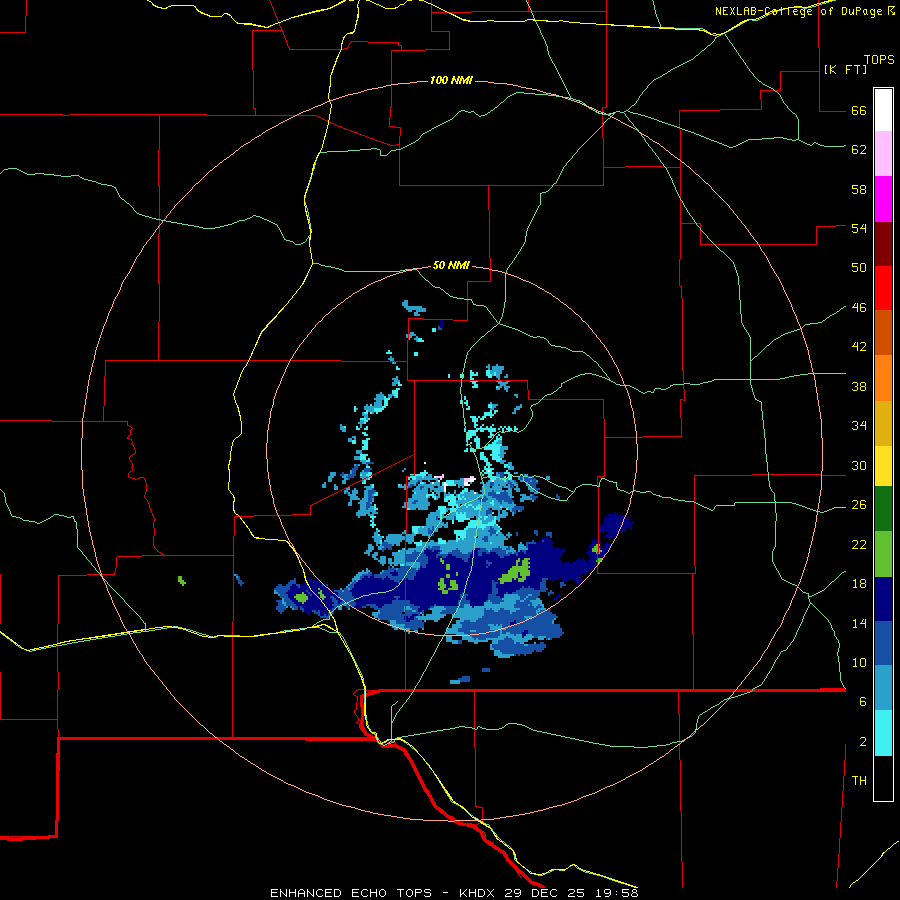The width and height of the screenshot is (900, 900).
Task: Click the 50 NMI range ring label
Action: (x=451, y=265)
